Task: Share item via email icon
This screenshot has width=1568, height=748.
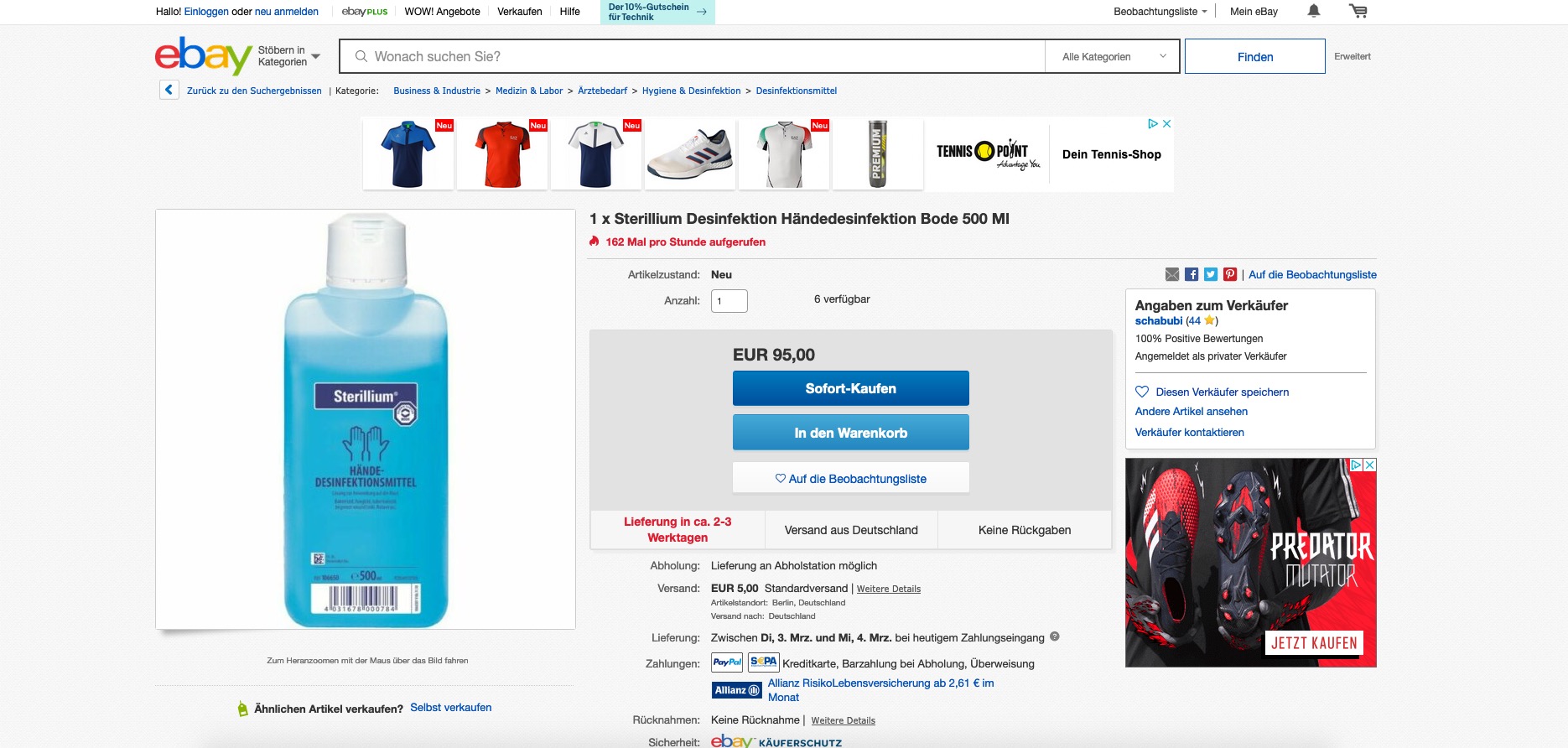Action: tap(1172, 274)
